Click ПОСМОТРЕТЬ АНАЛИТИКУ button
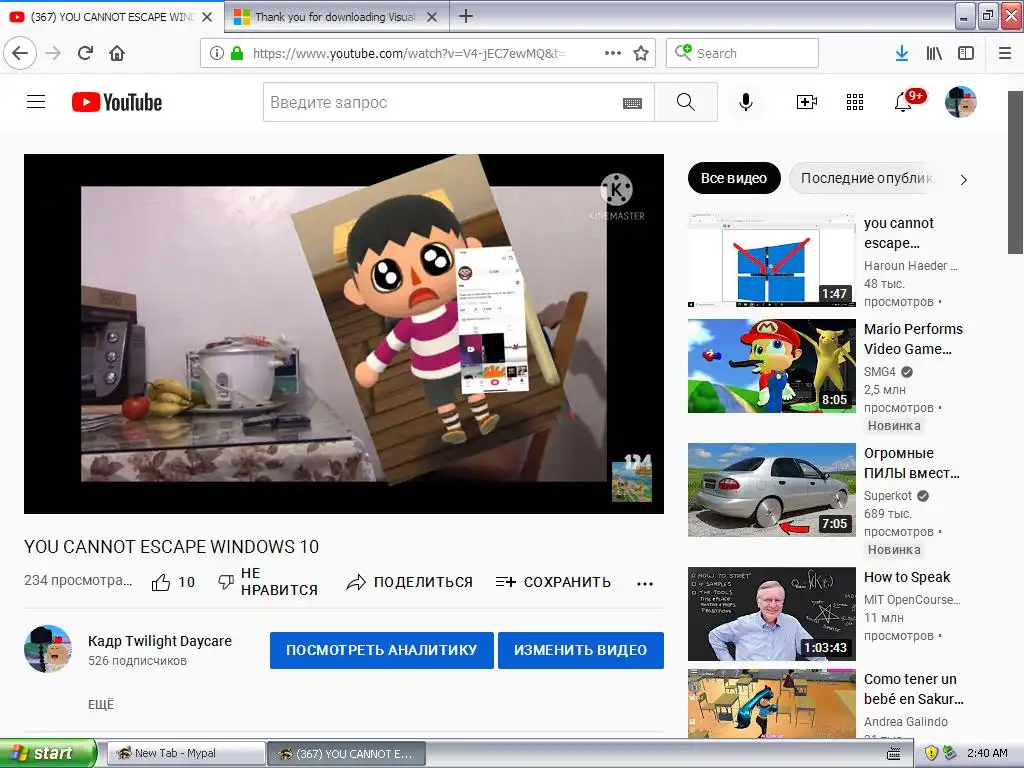This screenshot has height=768, width=1024. (381, 650)
